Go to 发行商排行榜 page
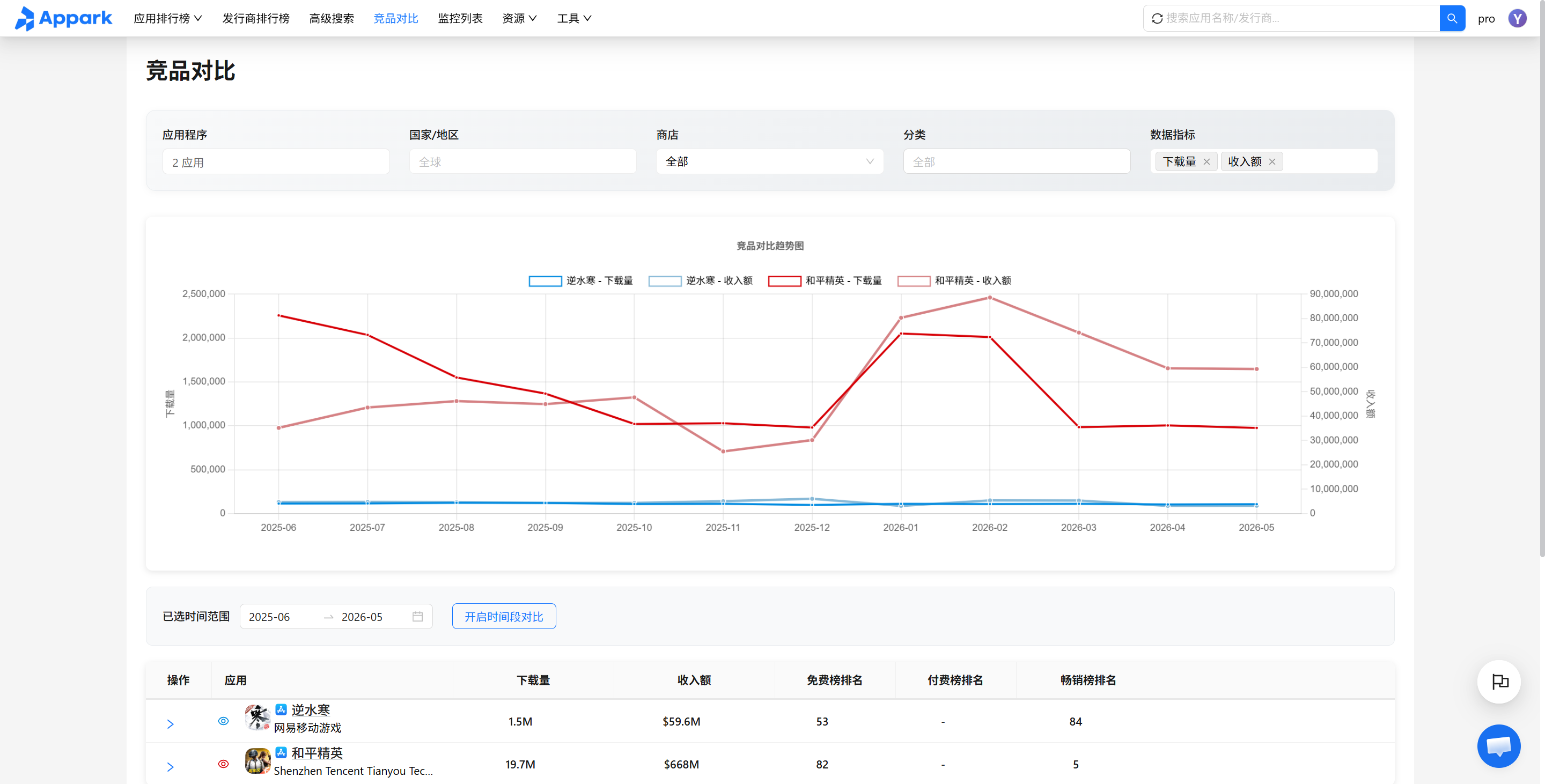1545x784 pixels. 256,19
